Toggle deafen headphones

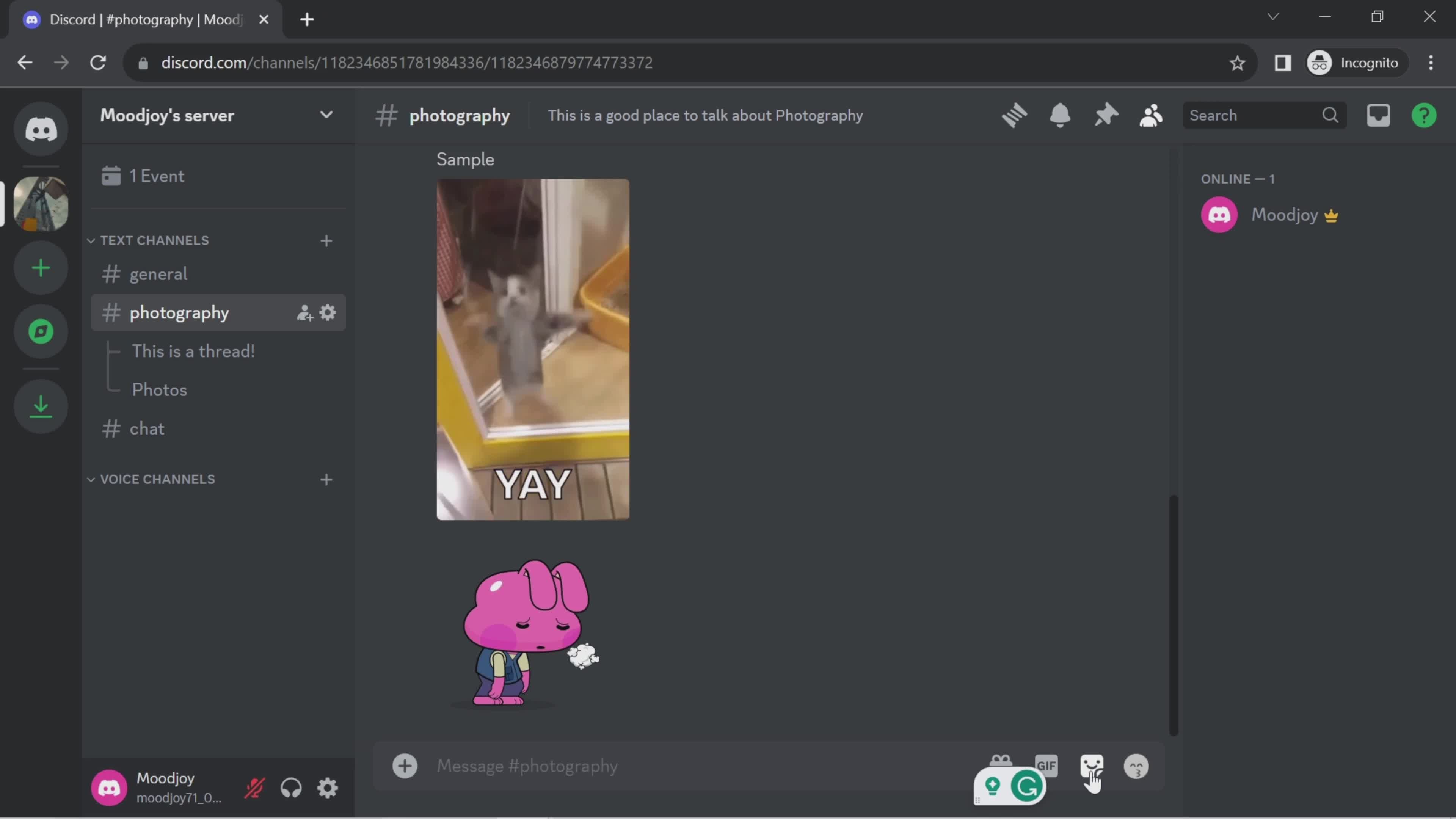291,788
